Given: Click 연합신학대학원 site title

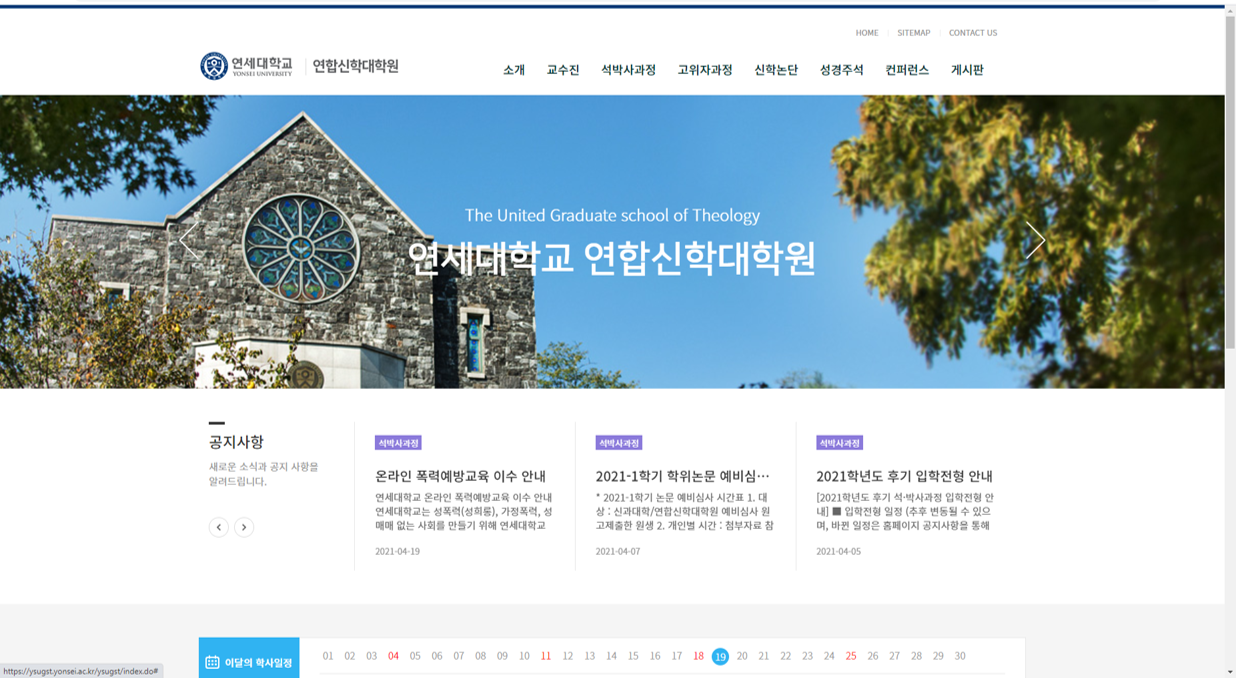Looking at the screenshot, I should (356, 66).
